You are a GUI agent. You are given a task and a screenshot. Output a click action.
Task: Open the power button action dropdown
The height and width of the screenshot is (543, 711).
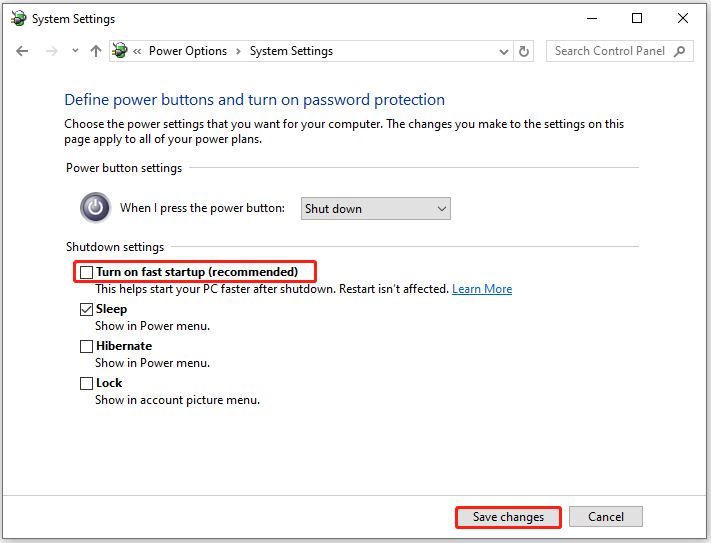pos(375,208)
